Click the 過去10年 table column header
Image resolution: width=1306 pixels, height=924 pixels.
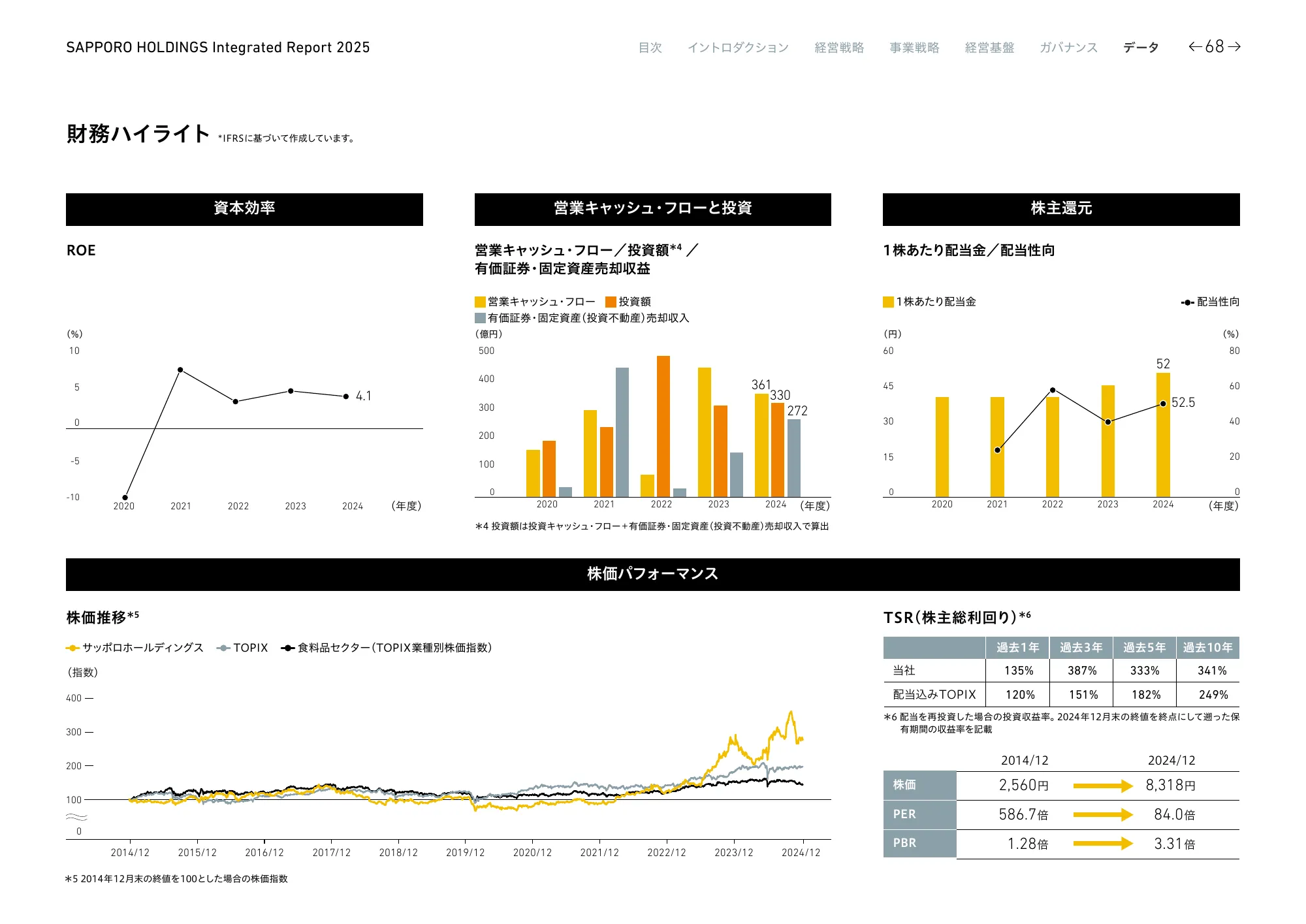(1207, 647)
